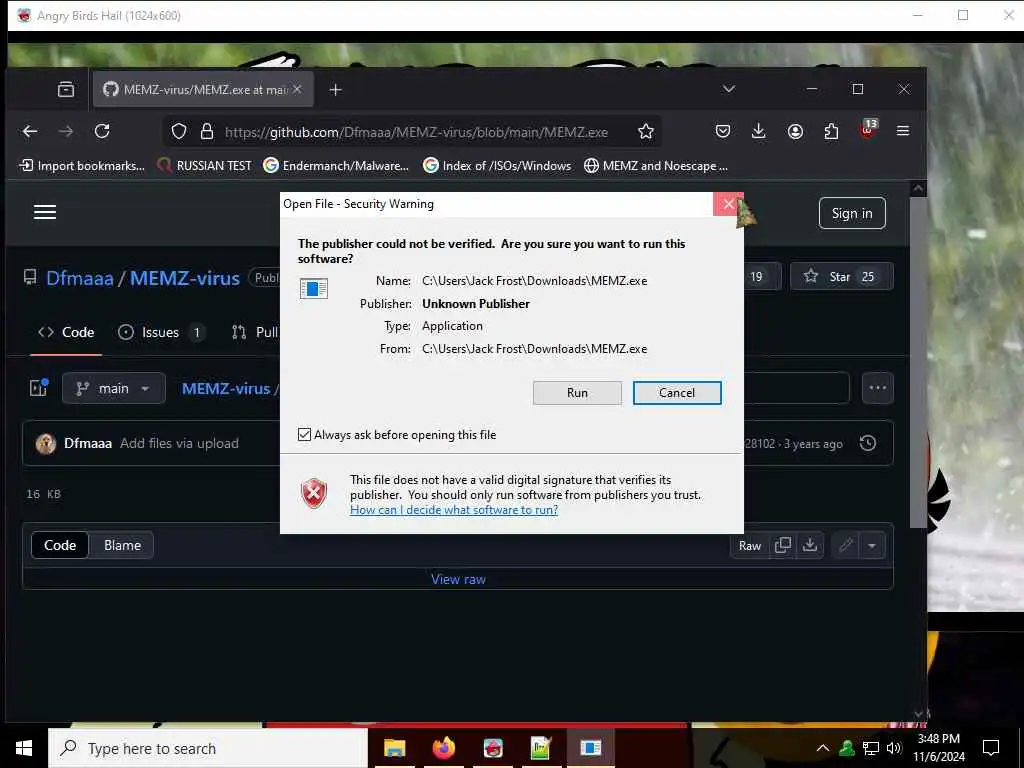The width and height of the screenshot is (1024, 768).
Task: Open Dfmaaa commit author avatar
Action: [46, 443]
